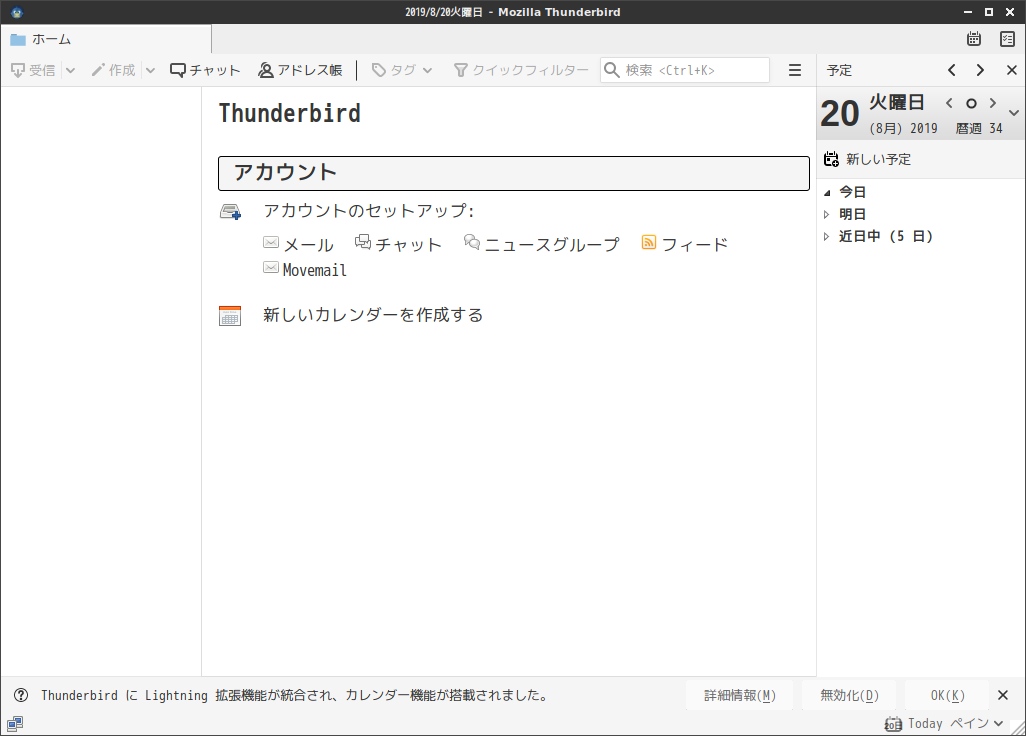Open the 受信 dropdown arrow
The image size is (1026, 736).
[x=71, y=70]
